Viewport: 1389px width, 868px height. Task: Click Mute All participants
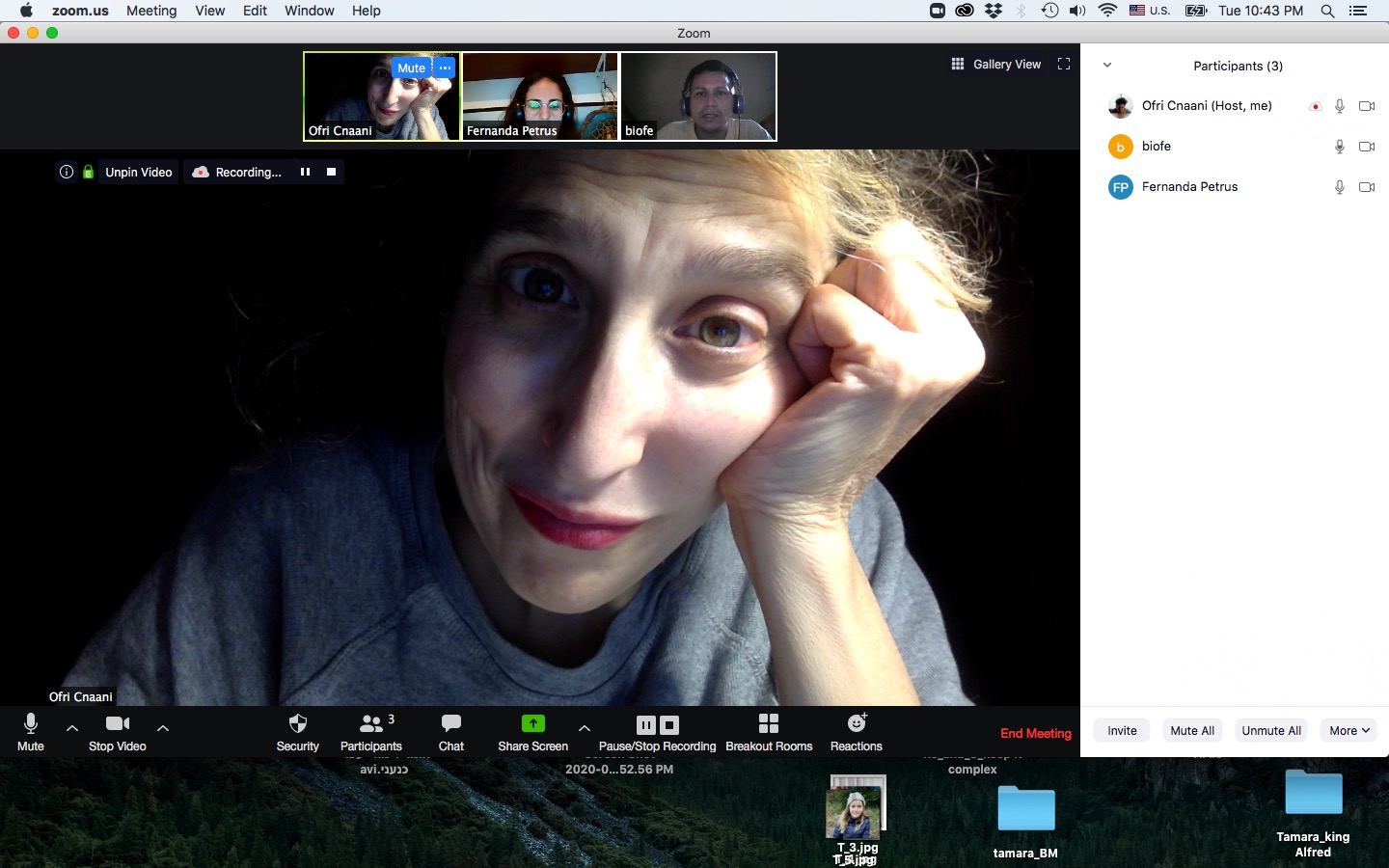point(1192,730)
